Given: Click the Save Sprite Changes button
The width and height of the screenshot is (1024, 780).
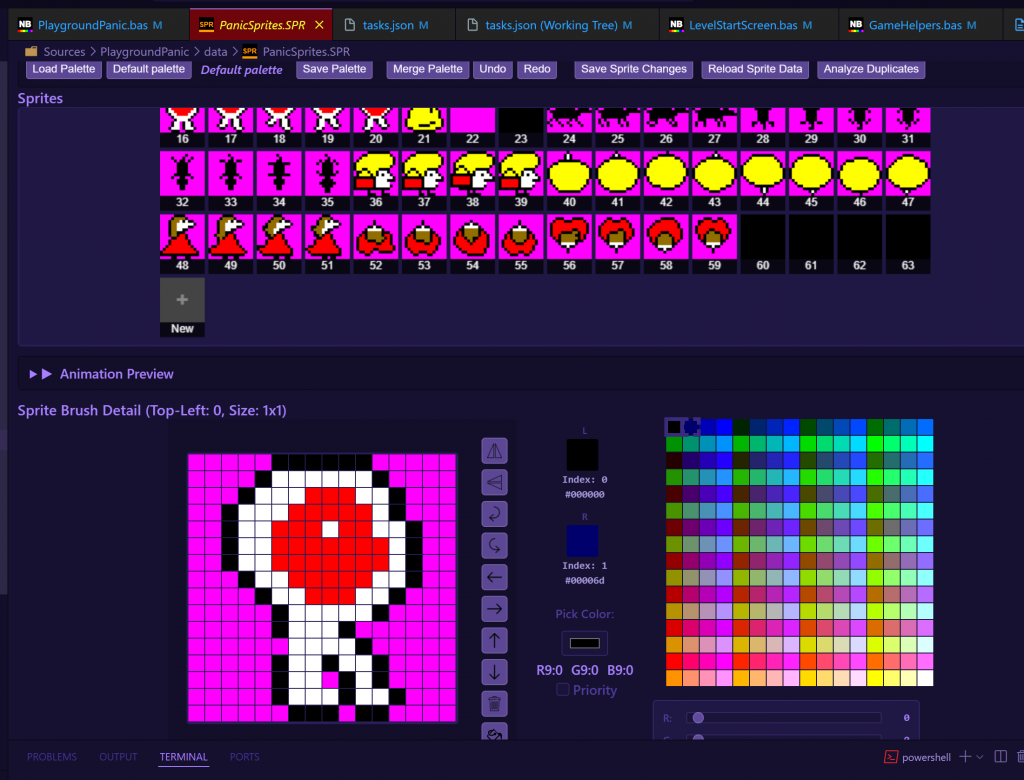Looking at the screenshot, I should tap(634, 69).
